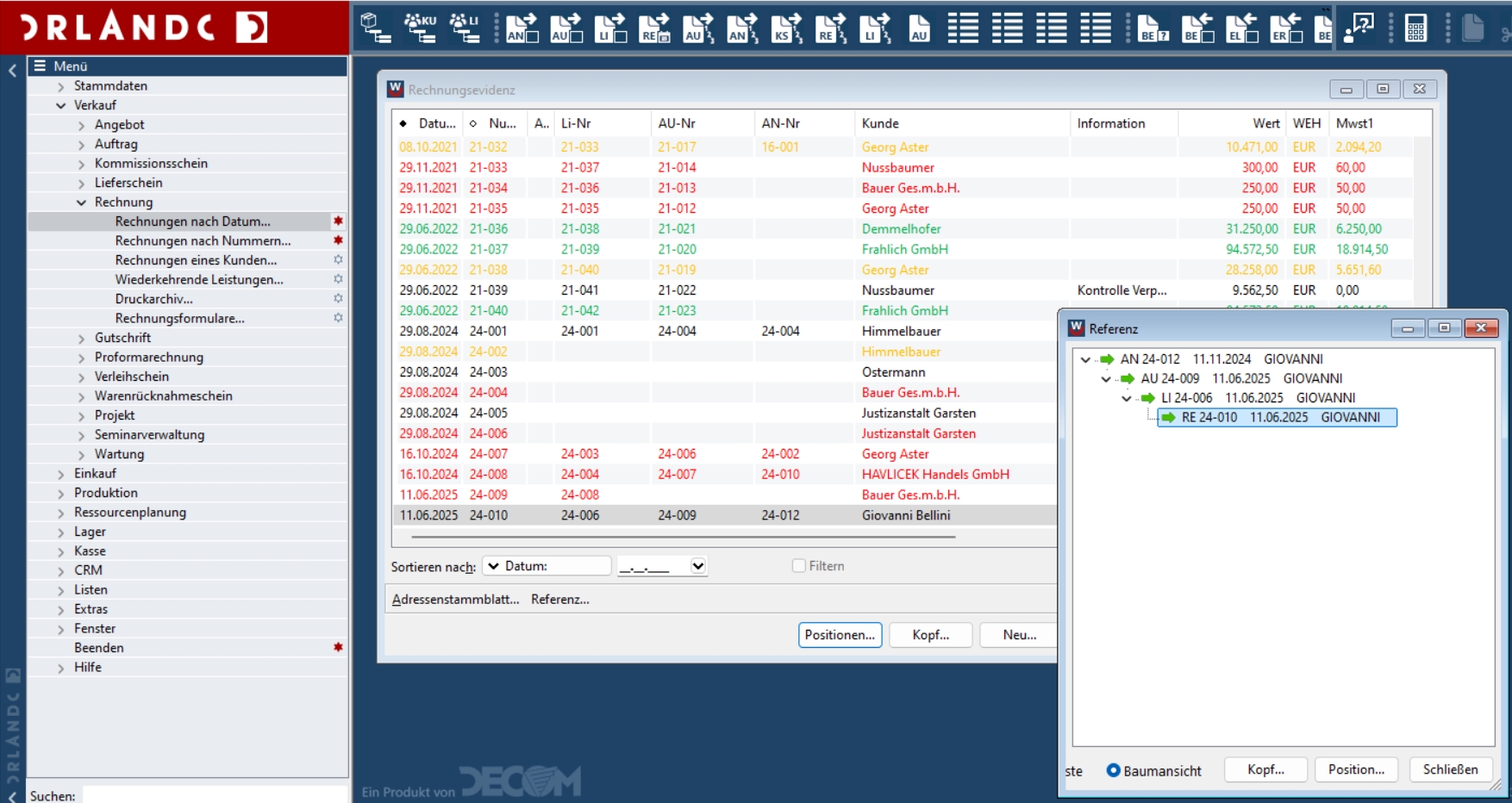Viewport: 1512px width, 803px height.
Task: Select HAVLICEK Handels GmbH invoice row
Action: (725, 475)
